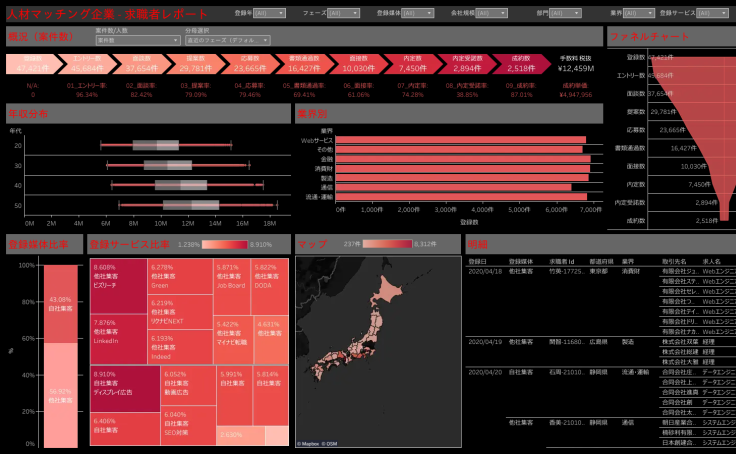Click the 登録サービス比率 color legend gradient
736x454 pixels.
(x=225, y=245)
